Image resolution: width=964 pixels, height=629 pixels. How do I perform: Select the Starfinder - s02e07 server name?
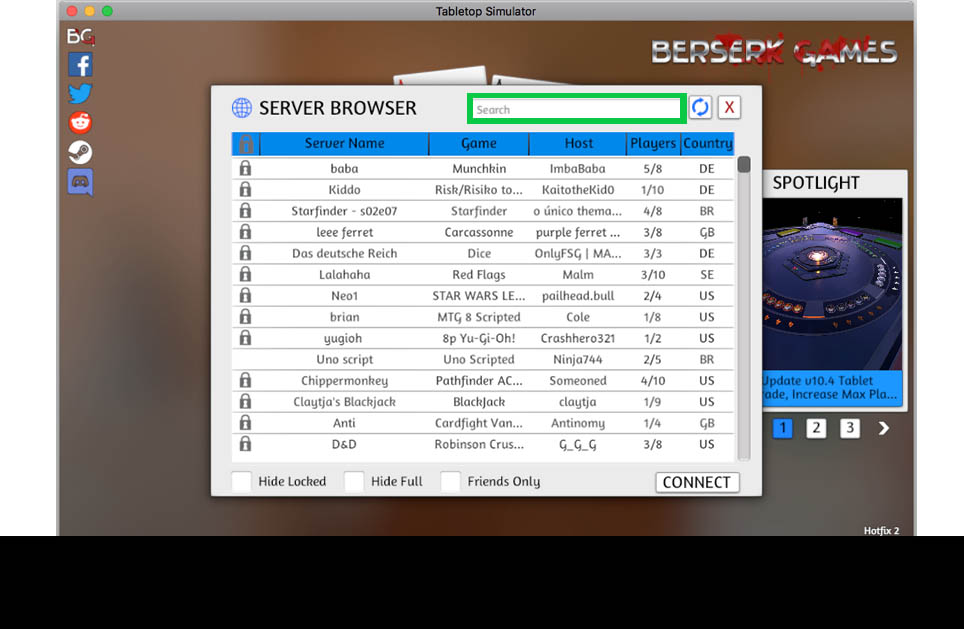344,211
